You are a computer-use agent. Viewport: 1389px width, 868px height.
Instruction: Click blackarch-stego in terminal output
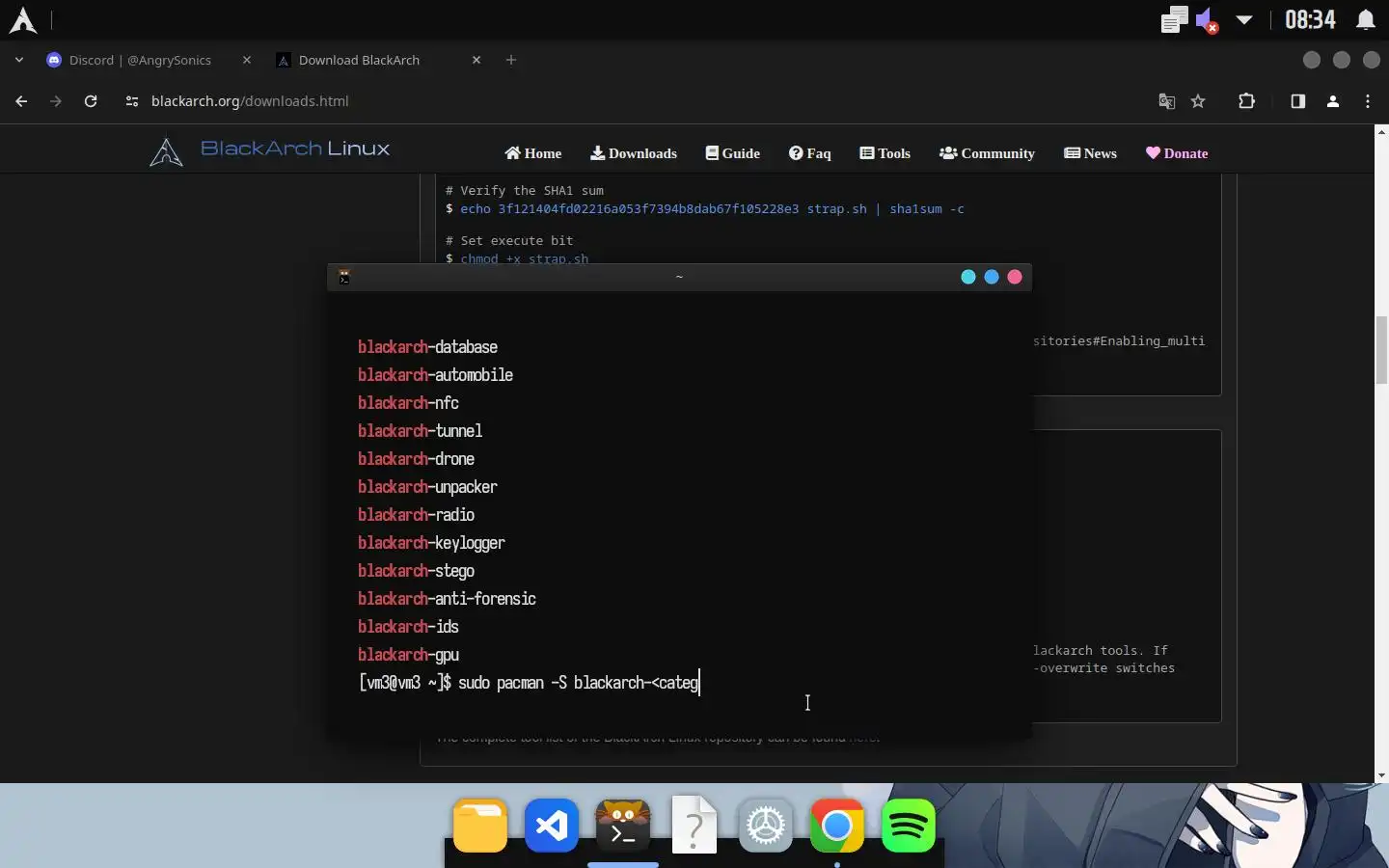click(x=416, y=571)
